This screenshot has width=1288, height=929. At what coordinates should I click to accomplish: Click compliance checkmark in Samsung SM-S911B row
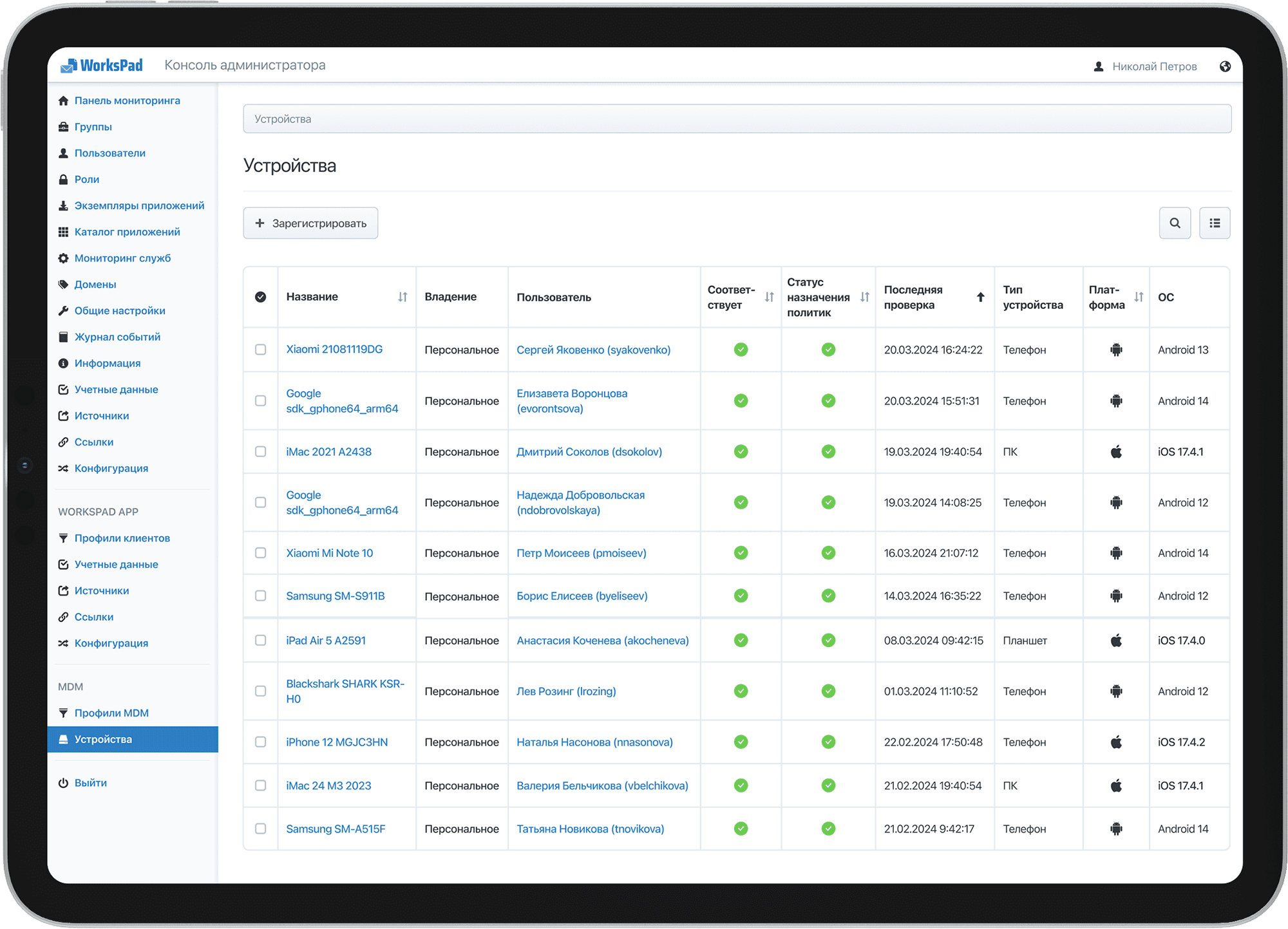(x=741, y=596)
